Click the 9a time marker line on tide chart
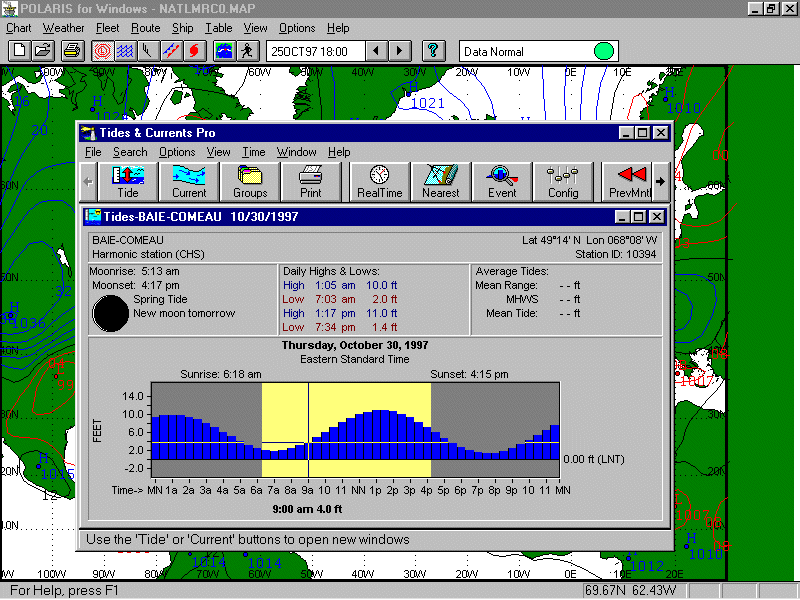Screen dimensions: 800x600 (308, 430)
